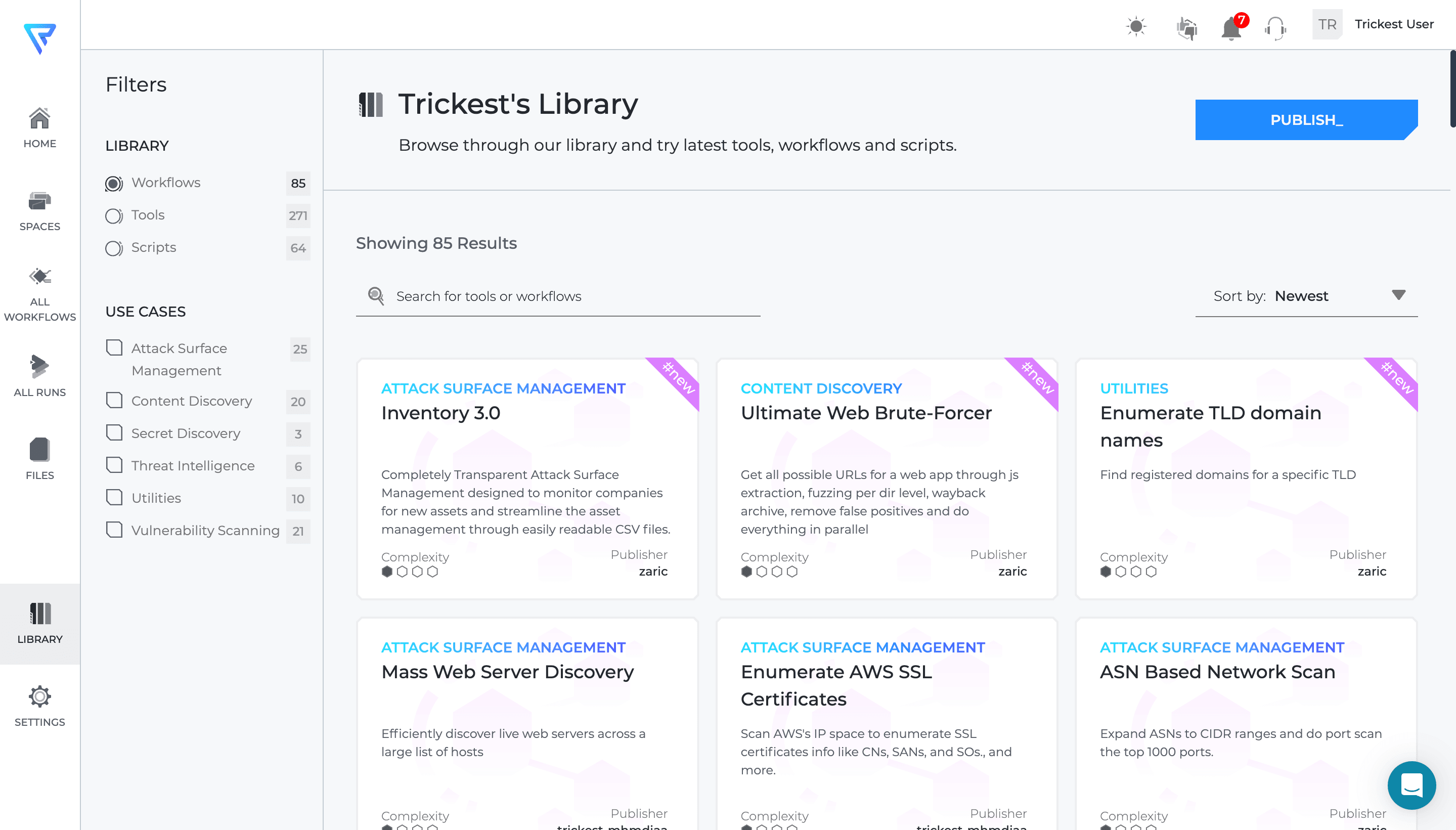Open the Files section icon
The width and height of the screenshot is (1456, 830).
[x=40, y=450]
